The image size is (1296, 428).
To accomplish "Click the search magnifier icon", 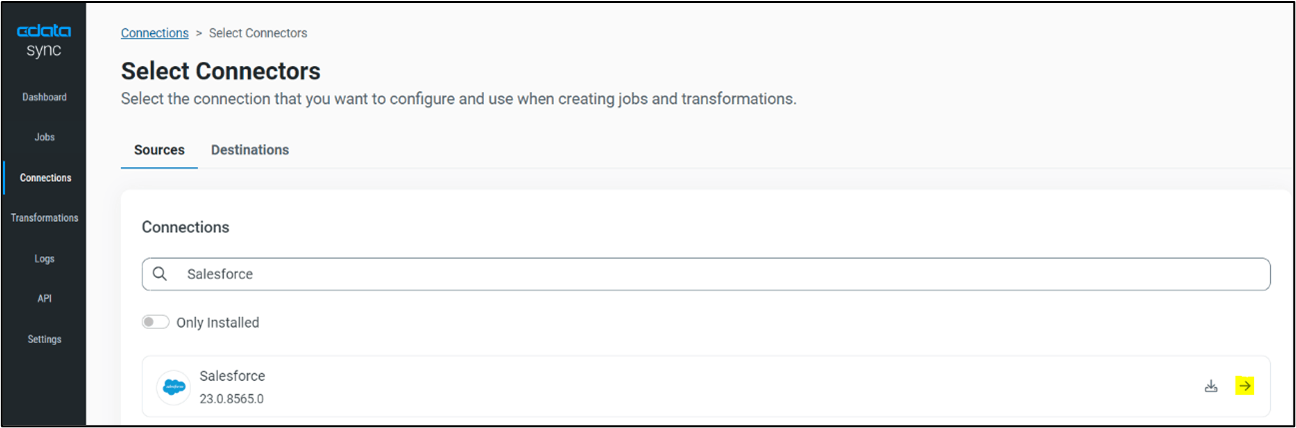I will coord(160,274).
